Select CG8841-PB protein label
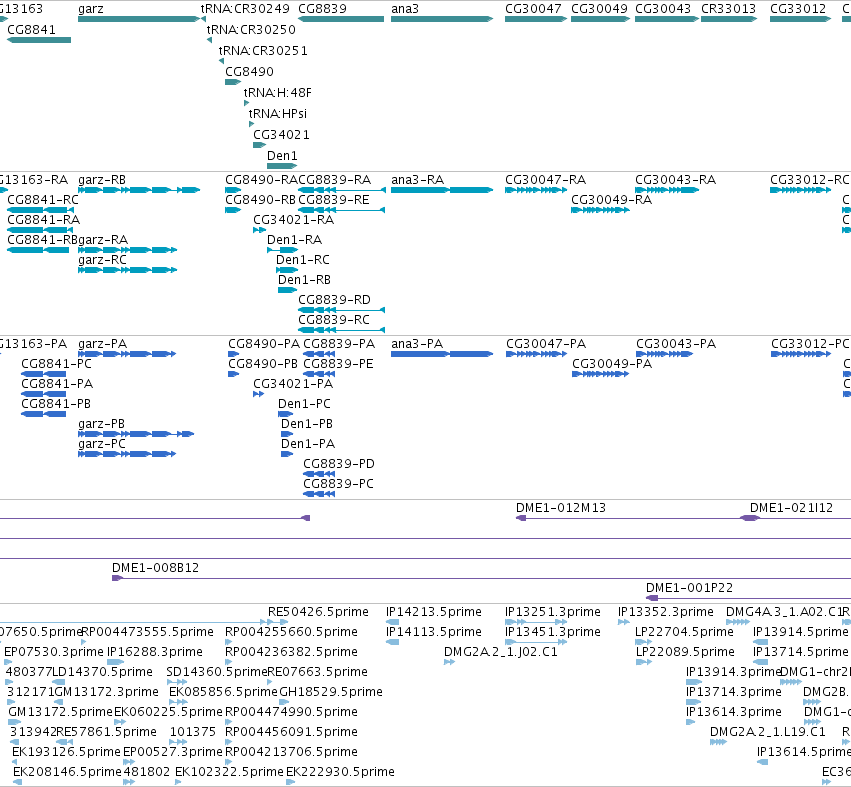 [56, 404]
